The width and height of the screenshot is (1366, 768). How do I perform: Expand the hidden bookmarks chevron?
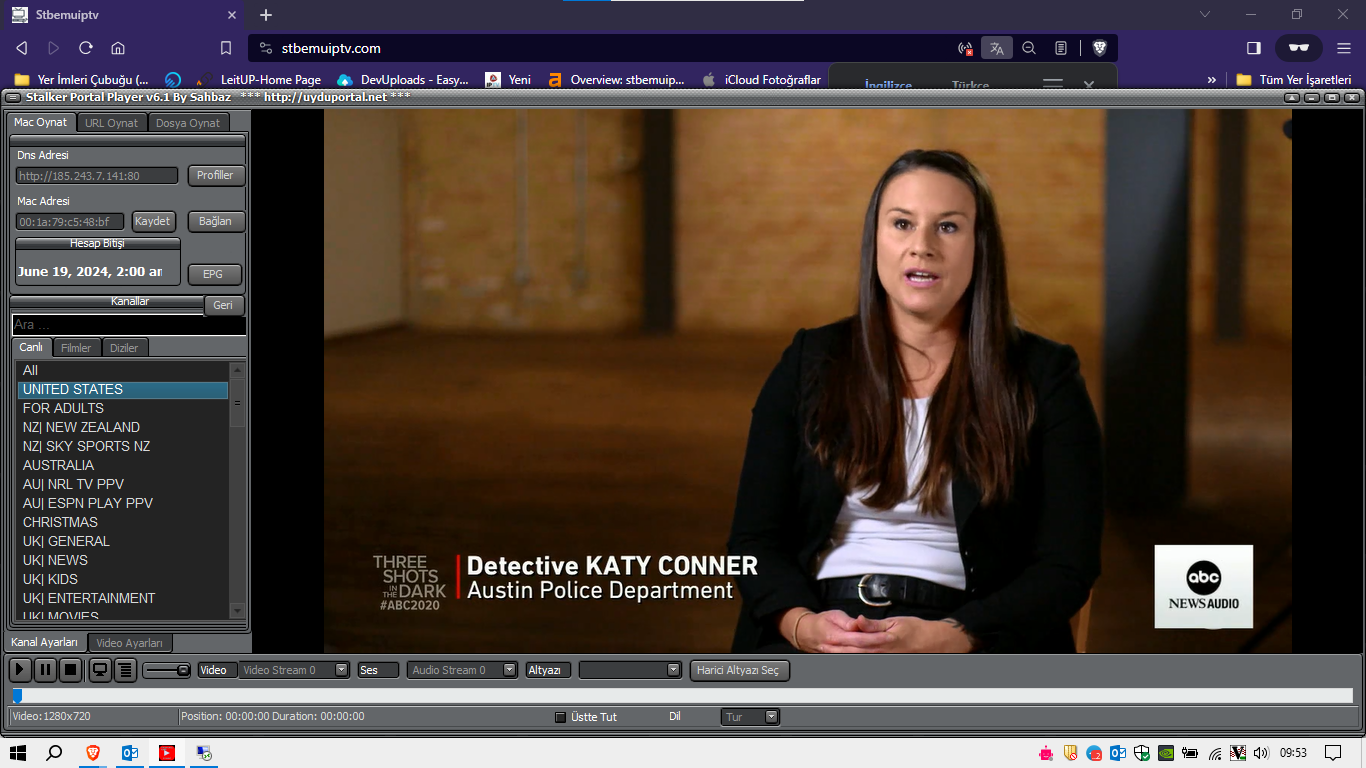pos(1212,80)
